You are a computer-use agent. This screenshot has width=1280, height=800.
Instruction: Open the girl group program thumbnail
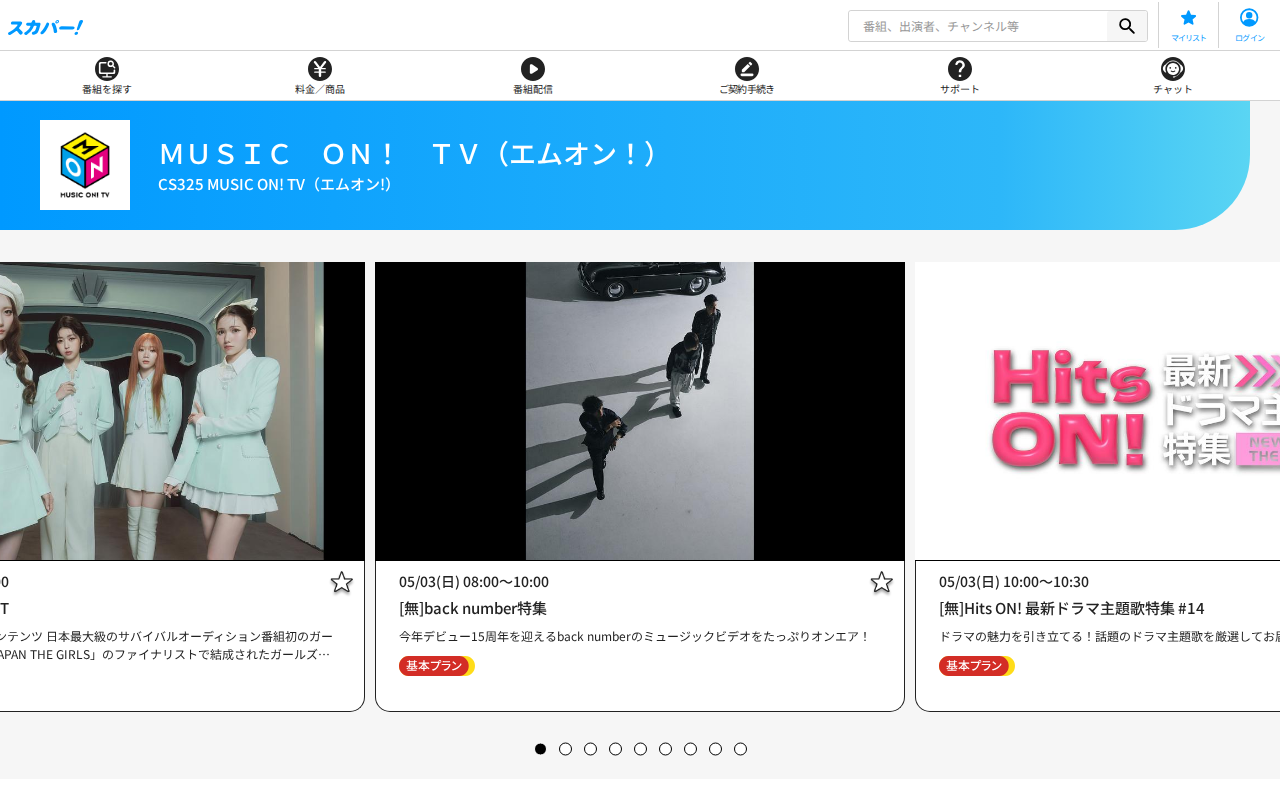182,411
